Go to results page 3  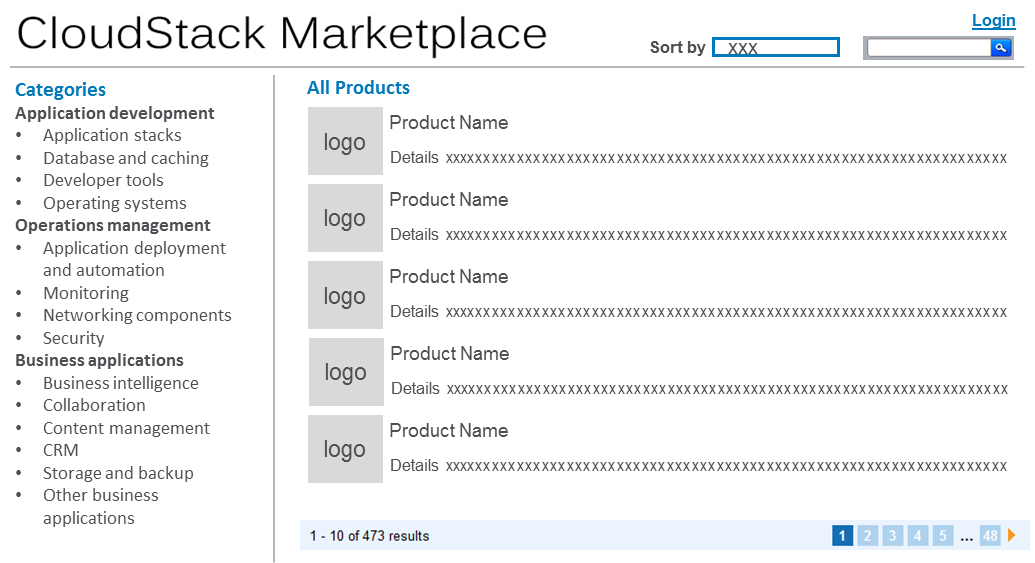coord(892,535)
